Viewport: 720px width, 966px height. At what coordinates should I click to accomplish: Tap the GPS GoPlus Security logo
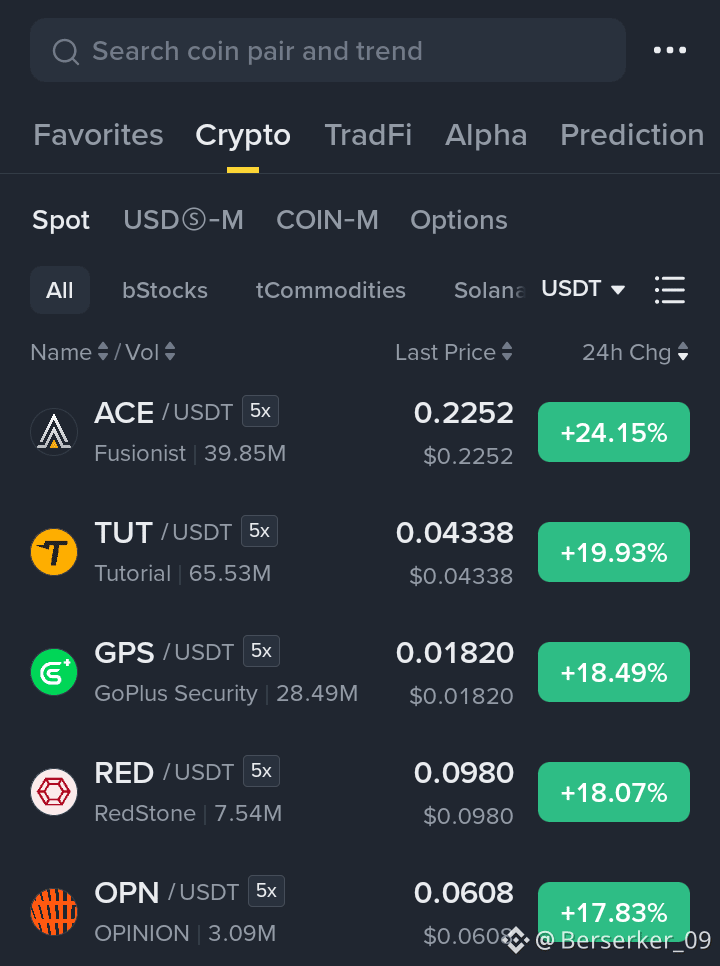coord(54,672)
